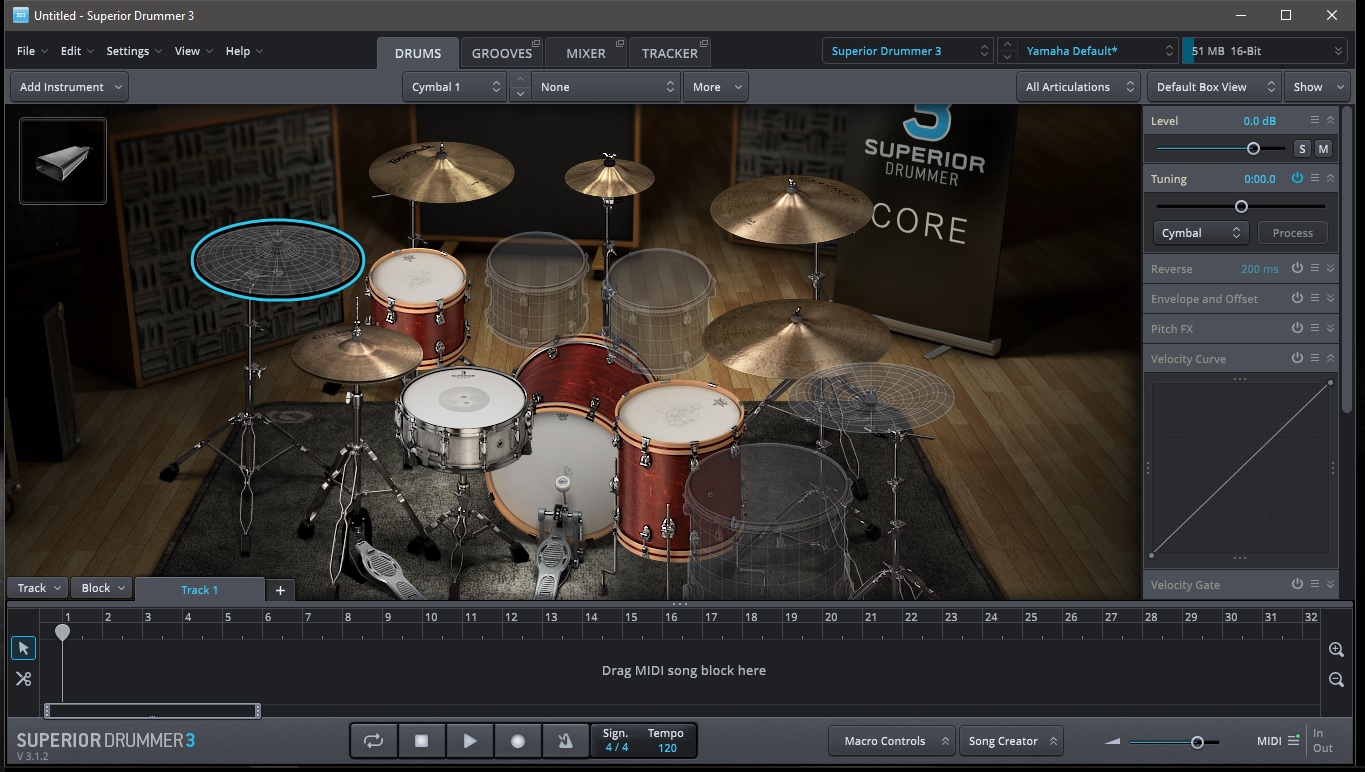This screenshot has width=1365, height=772.
Task: Click the arrow select tool
Action: pyautogui.click(x=24, y=648)
